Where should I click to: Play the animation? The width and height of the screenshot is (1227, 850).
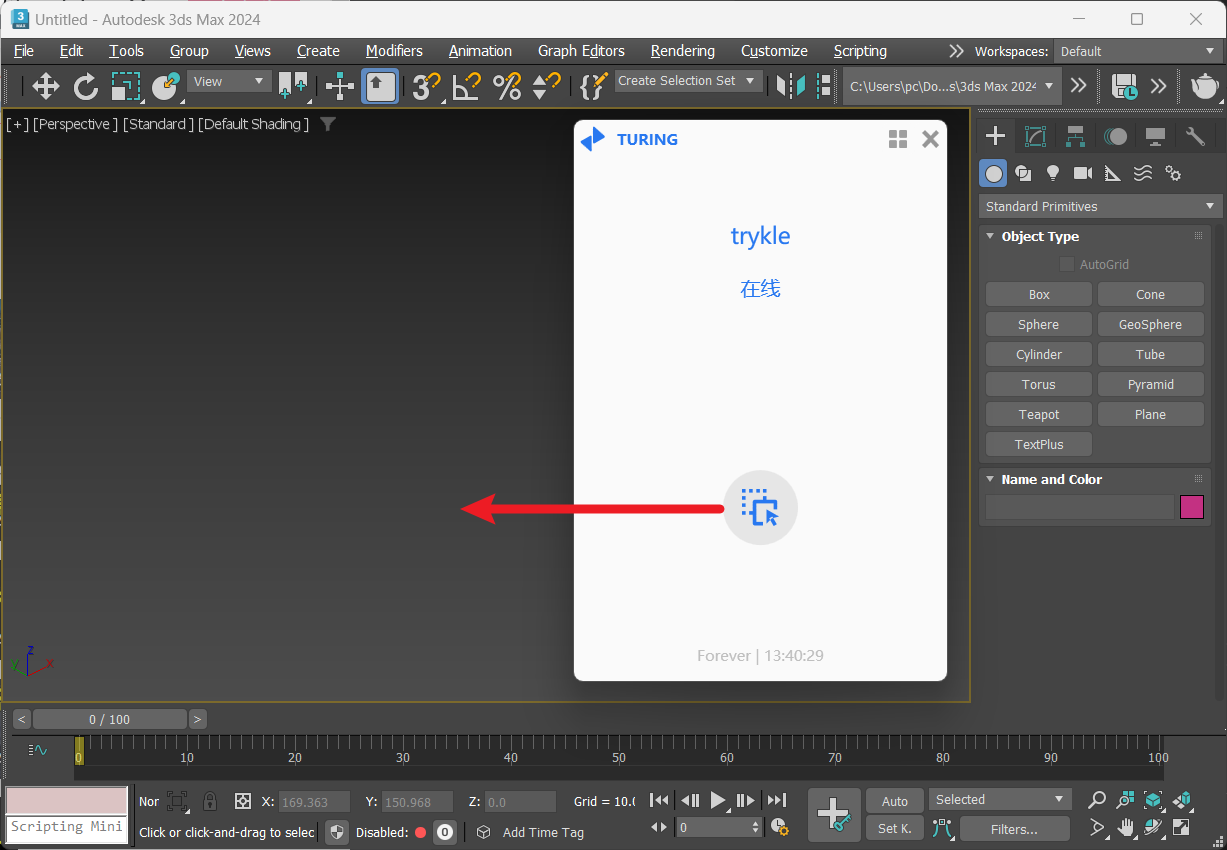[x=718, y=800]
